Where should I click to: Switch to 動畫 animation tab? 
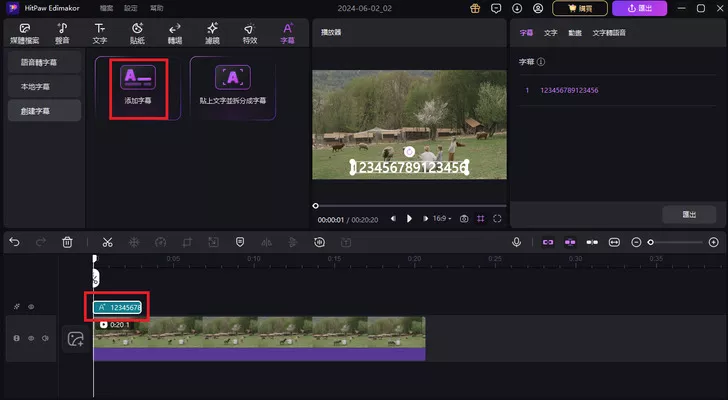(x=575, y=33)
